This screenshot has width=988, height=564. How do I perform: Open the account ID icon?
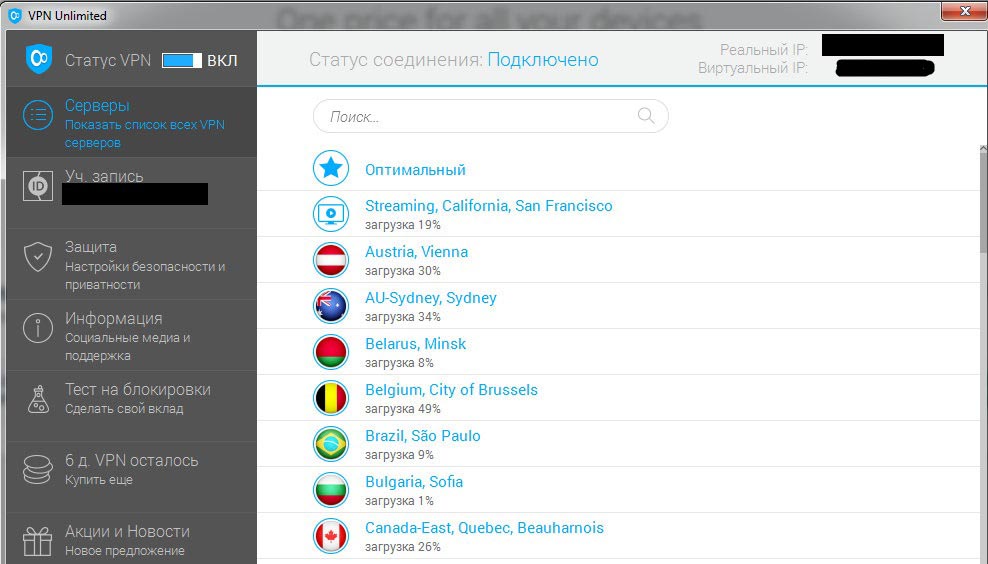38,186
